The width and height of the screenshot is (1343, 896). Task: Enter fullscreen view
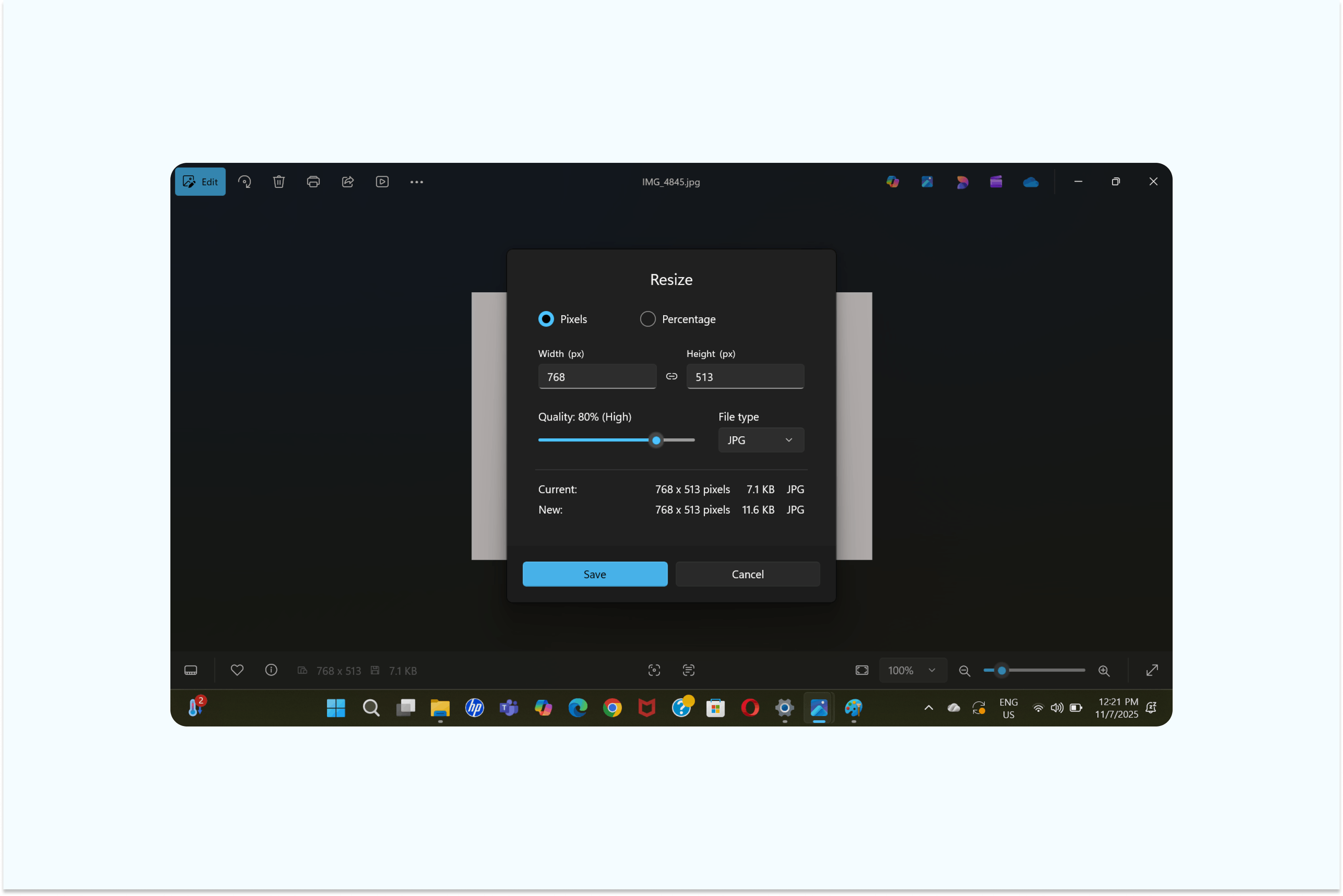pyautogui.click(x=1152, y=670)
